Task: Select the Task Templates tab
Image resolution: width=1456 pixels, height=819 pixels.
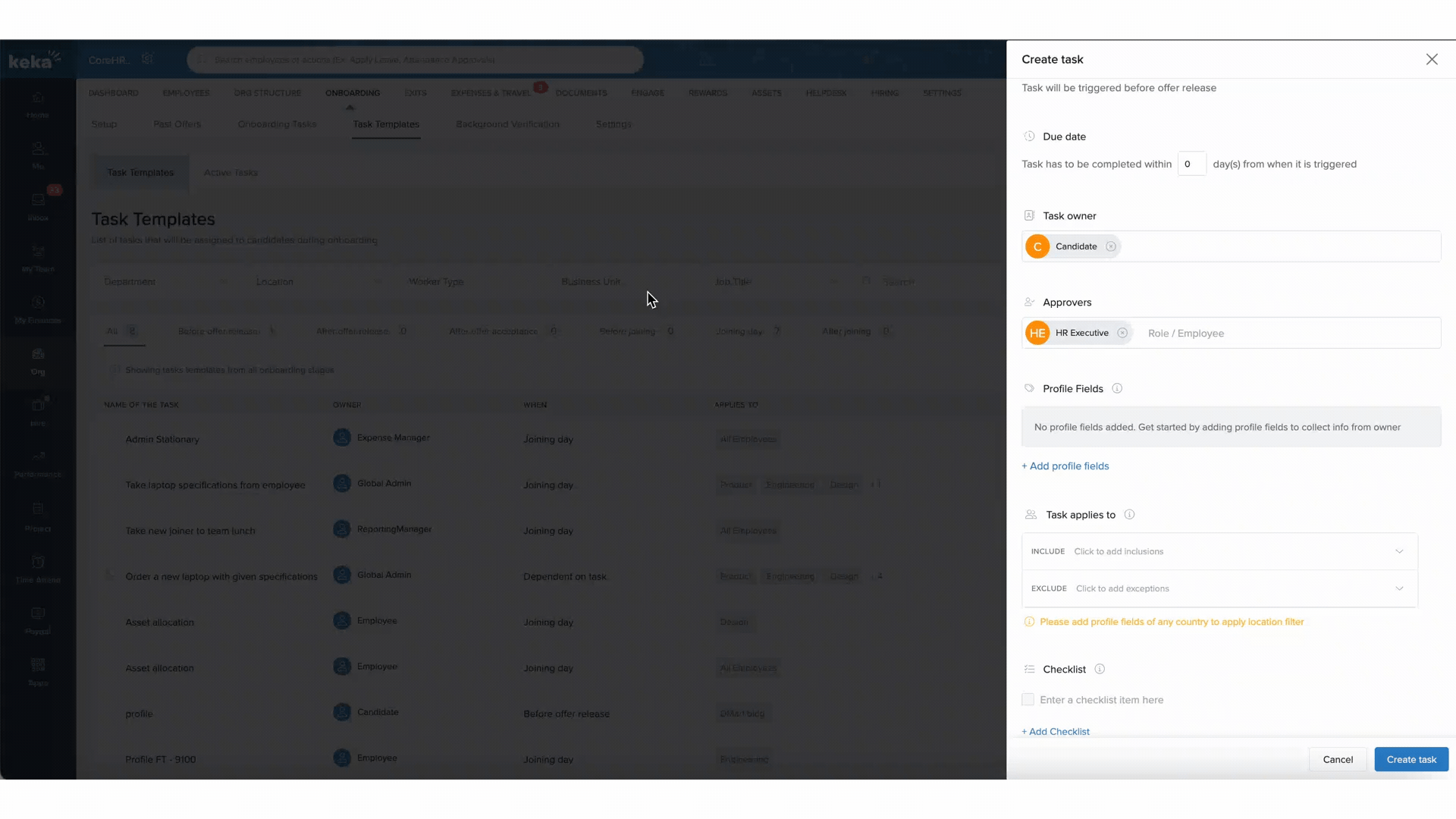Action: point(386,123)
